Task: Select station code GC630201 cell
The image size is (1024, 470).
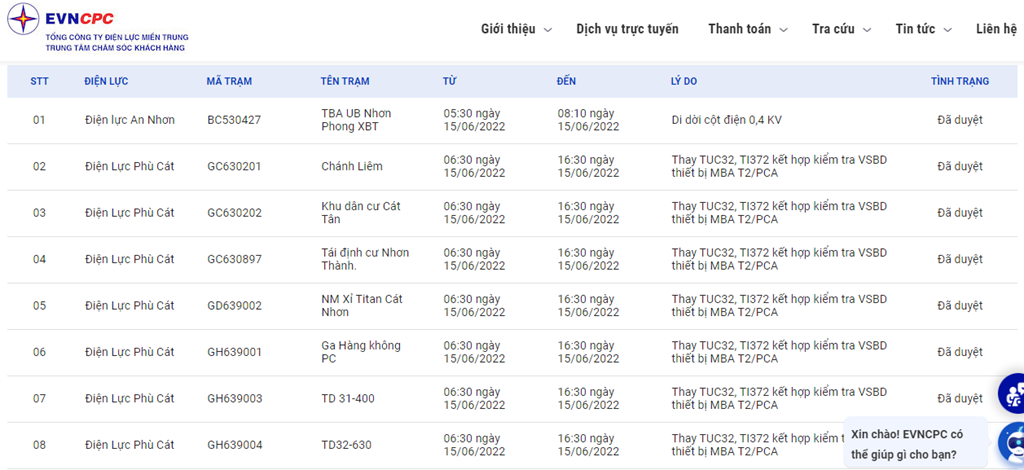Action: [234, 166]
